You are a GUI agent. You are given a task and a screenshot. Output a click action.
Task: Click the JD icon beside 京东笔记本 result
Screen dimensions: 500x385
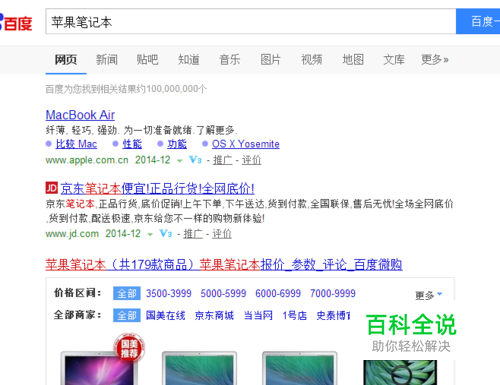click(x=52, y=188)
